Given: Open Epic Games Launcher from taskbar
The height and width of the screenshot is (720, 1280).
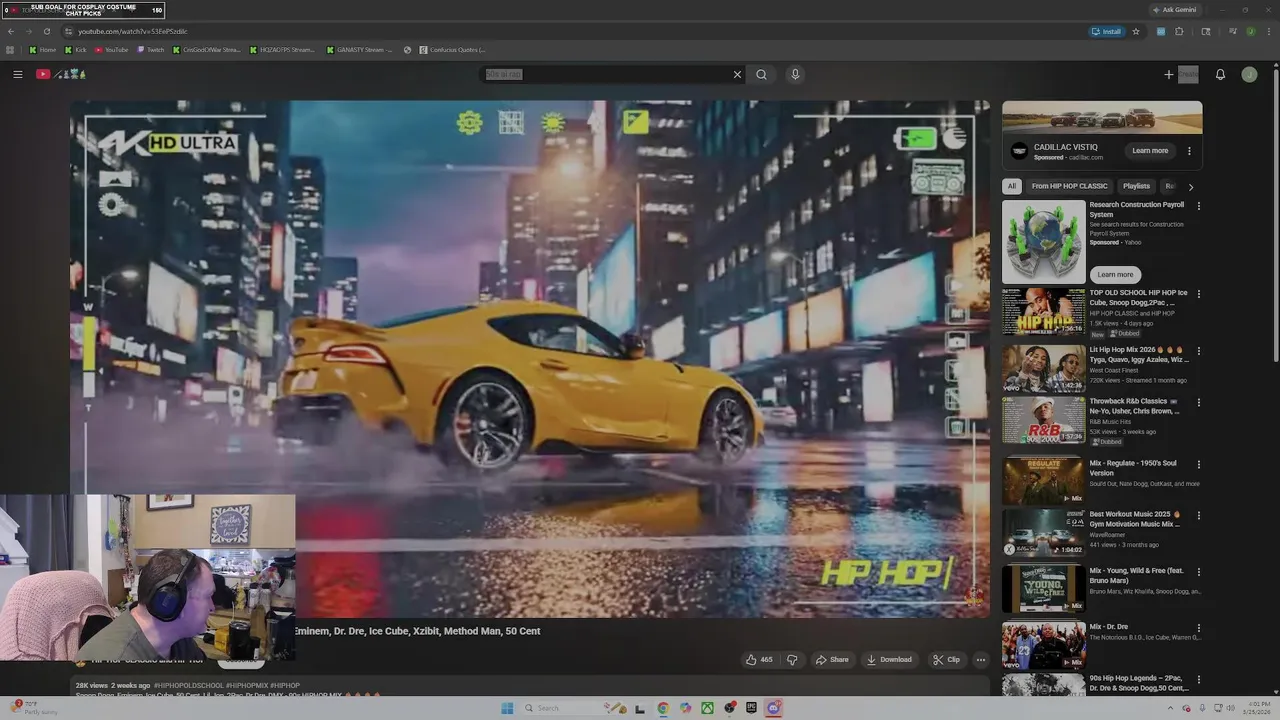Looking at the screenshot, I should point(751,708).
